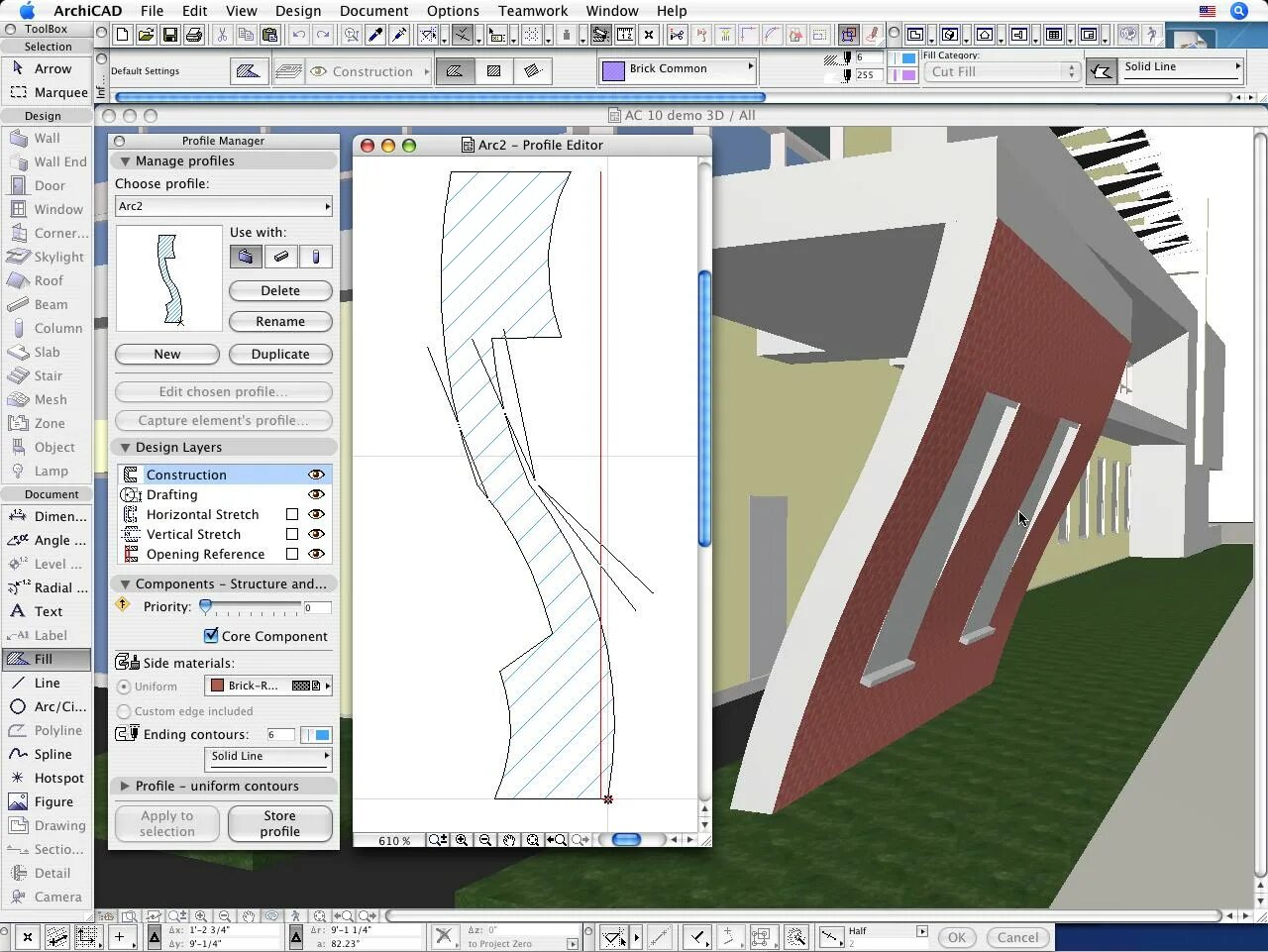Click the Hotspot tool

click(57, 778)
